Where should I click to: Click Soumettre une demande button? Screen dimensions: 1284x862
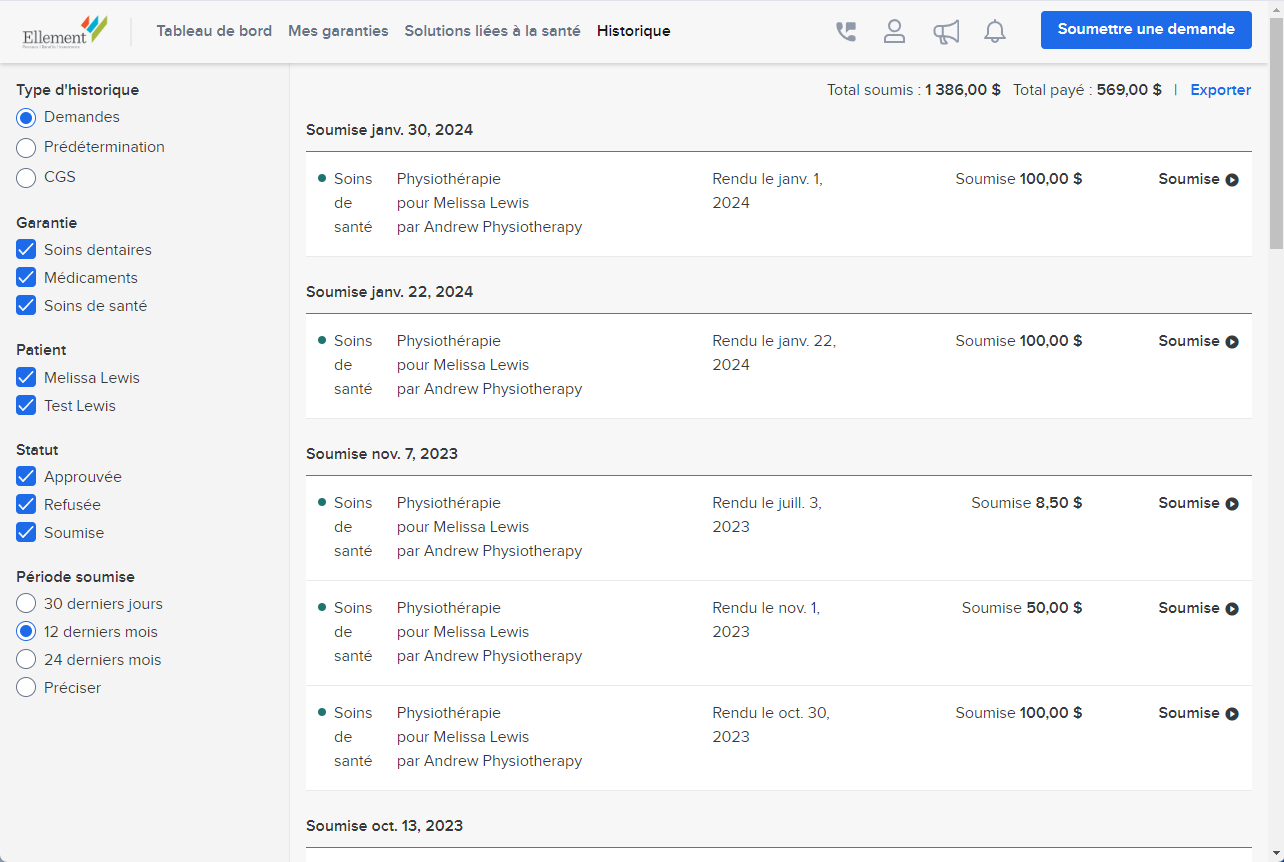click(1146, 30)
